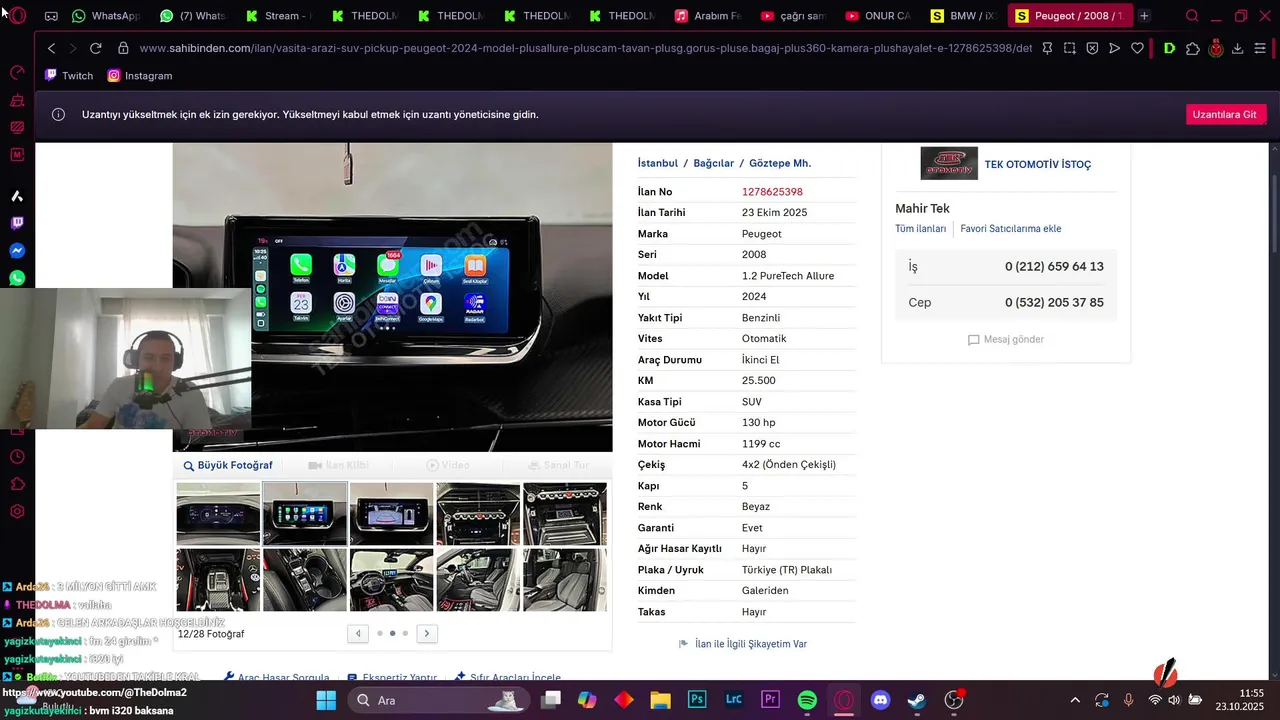This screenshot has height=720, width=1280.
Task: Expand system tray hidden icons chevron
Action: [x=1075, y=700]
